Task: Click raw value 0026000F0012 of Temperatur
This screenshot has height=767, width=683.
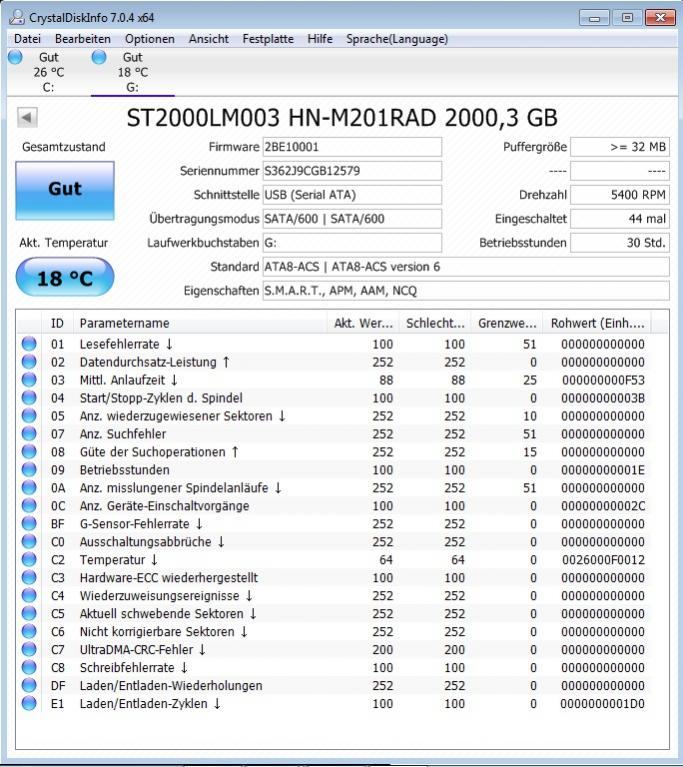Action: point(603,560)
